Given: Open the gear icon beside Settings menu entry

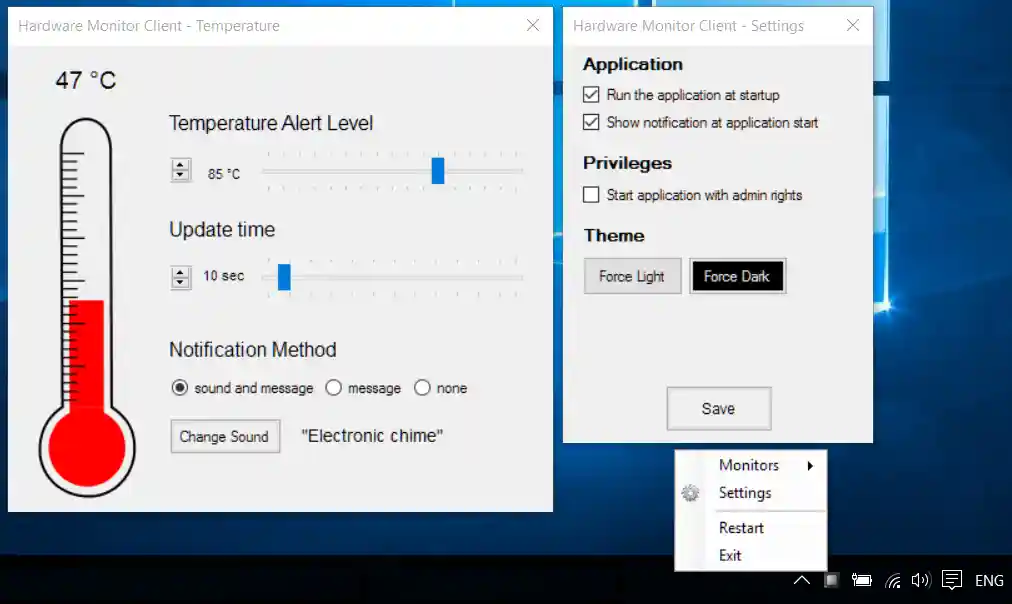Looking at the screenshot, I should click(x=689, y=492).
